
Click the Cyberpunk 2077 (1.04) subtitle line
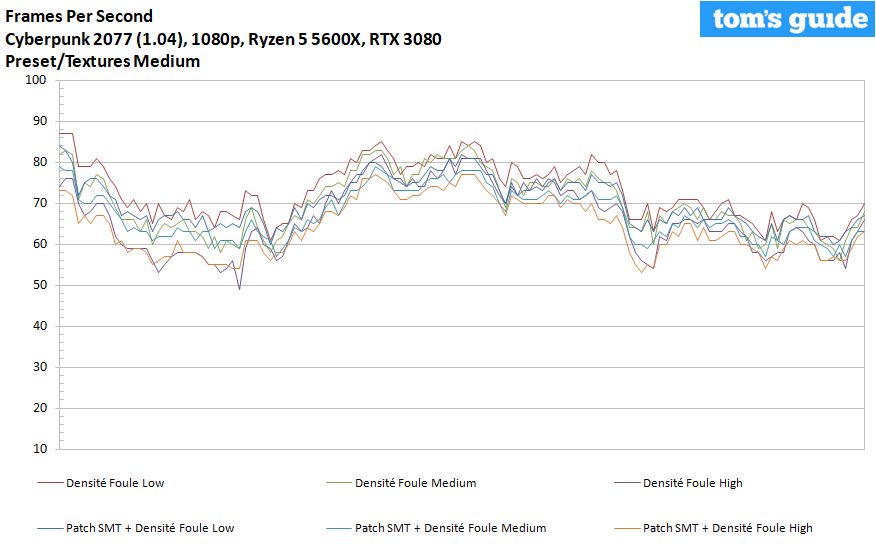tap(223, 39)
